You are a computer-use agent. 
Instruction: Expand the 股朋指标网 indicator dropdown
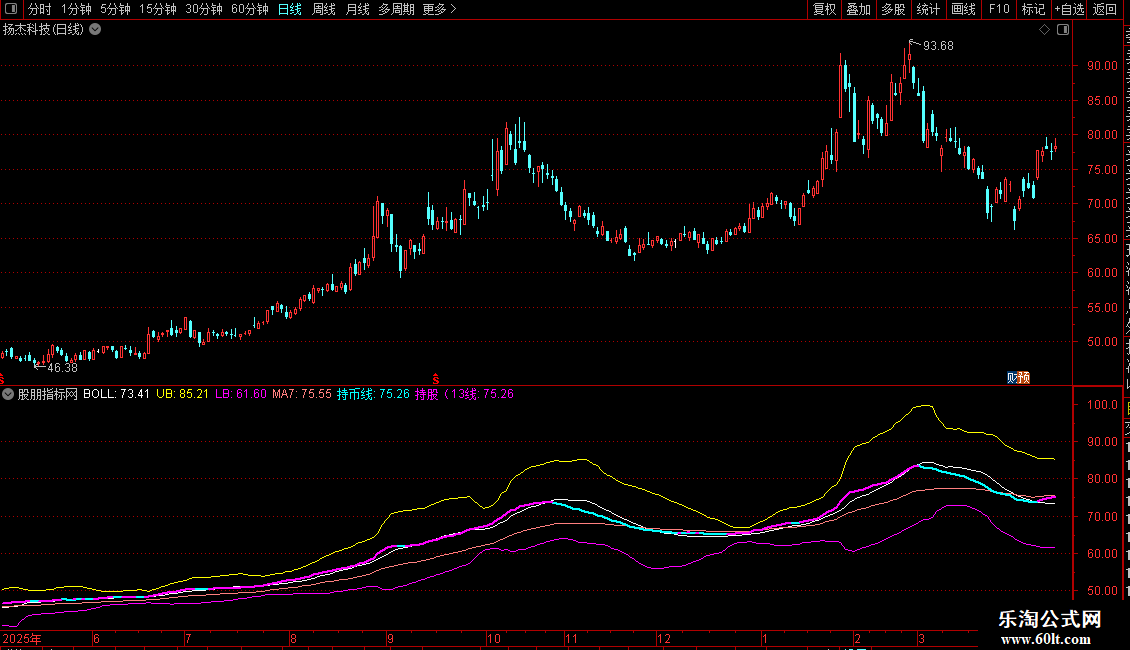[x=8, y=394]
